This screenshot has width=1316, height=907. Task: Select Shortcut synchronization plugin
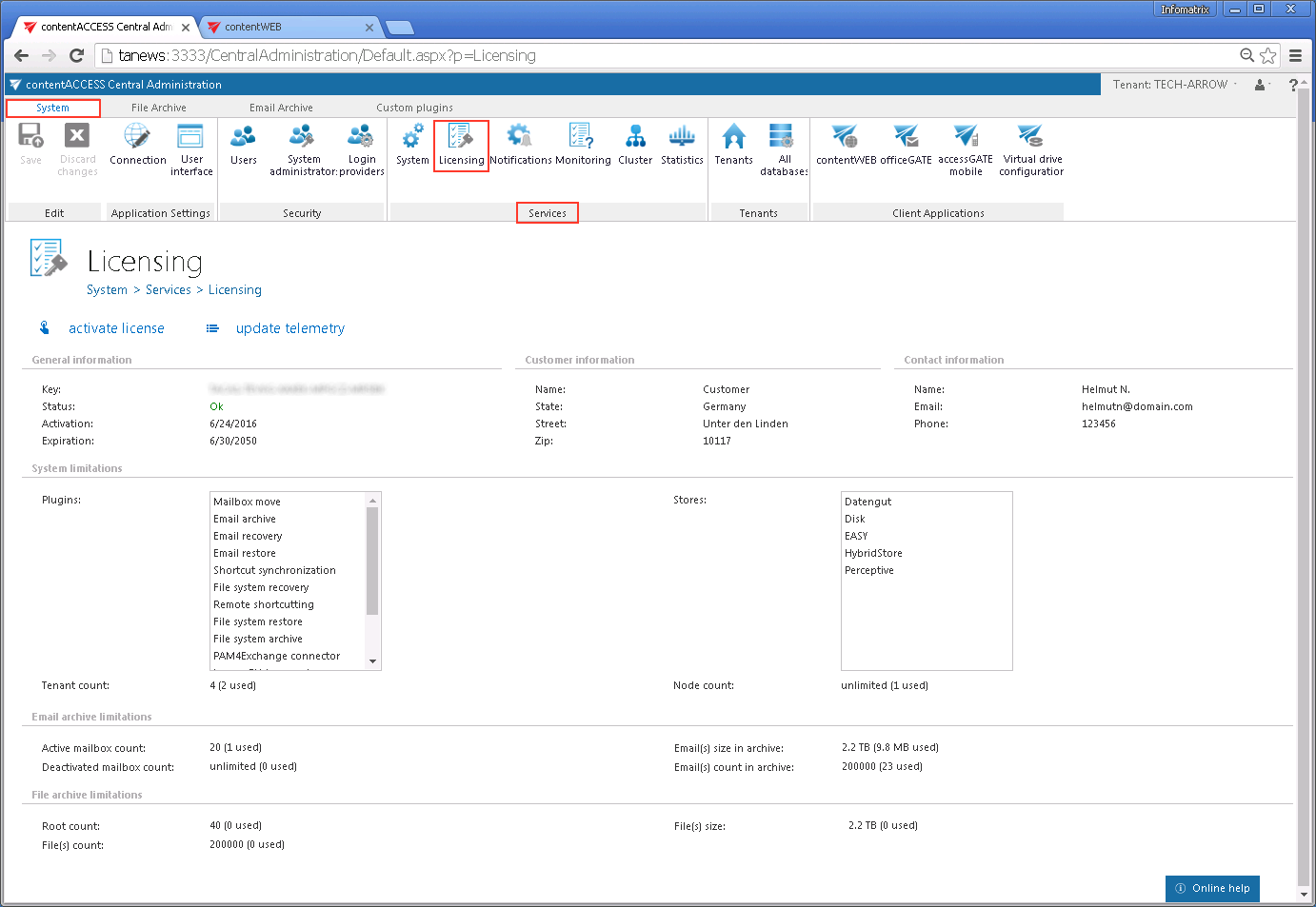(x=274, y=570)
